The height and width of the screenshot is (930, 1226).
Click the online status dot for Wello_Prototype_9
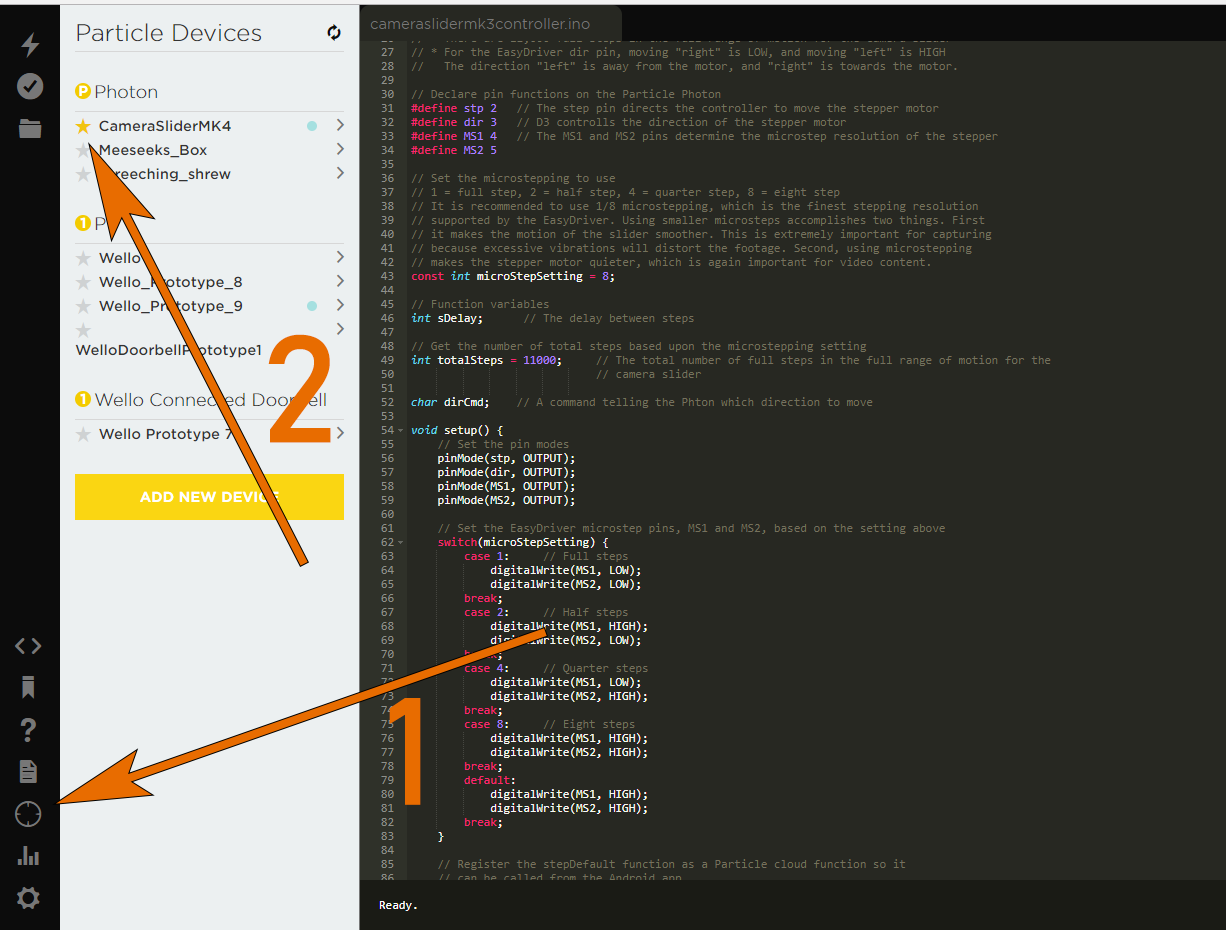[312, 306]
